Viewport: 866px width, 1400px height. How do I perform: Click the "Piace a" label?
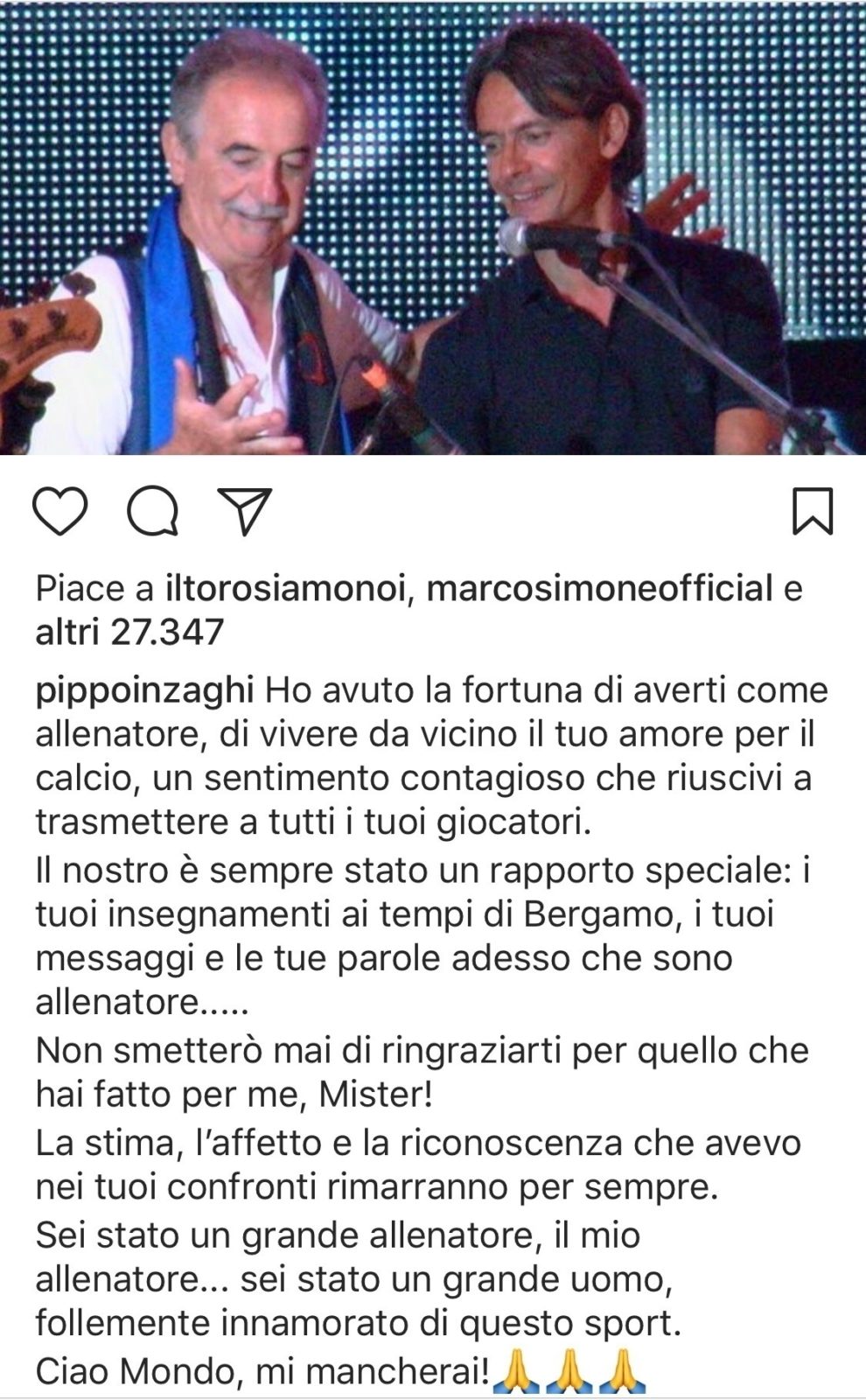94,589
